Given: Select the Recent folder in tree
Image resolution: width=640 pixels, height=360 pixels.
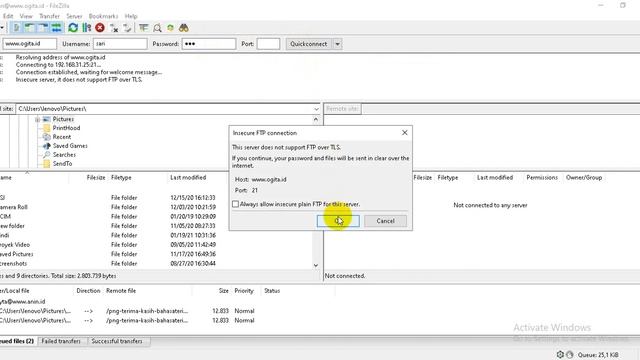Looking at the screenshot, I should pos(62,137).
